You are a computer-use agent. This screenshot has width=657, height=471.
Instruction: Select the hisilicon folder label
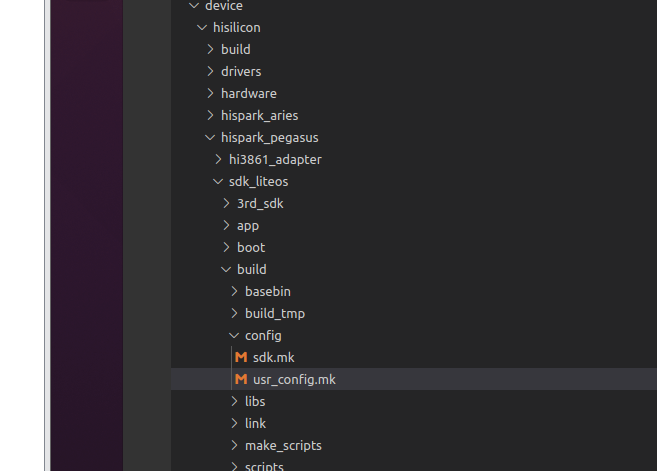point(237,28)
